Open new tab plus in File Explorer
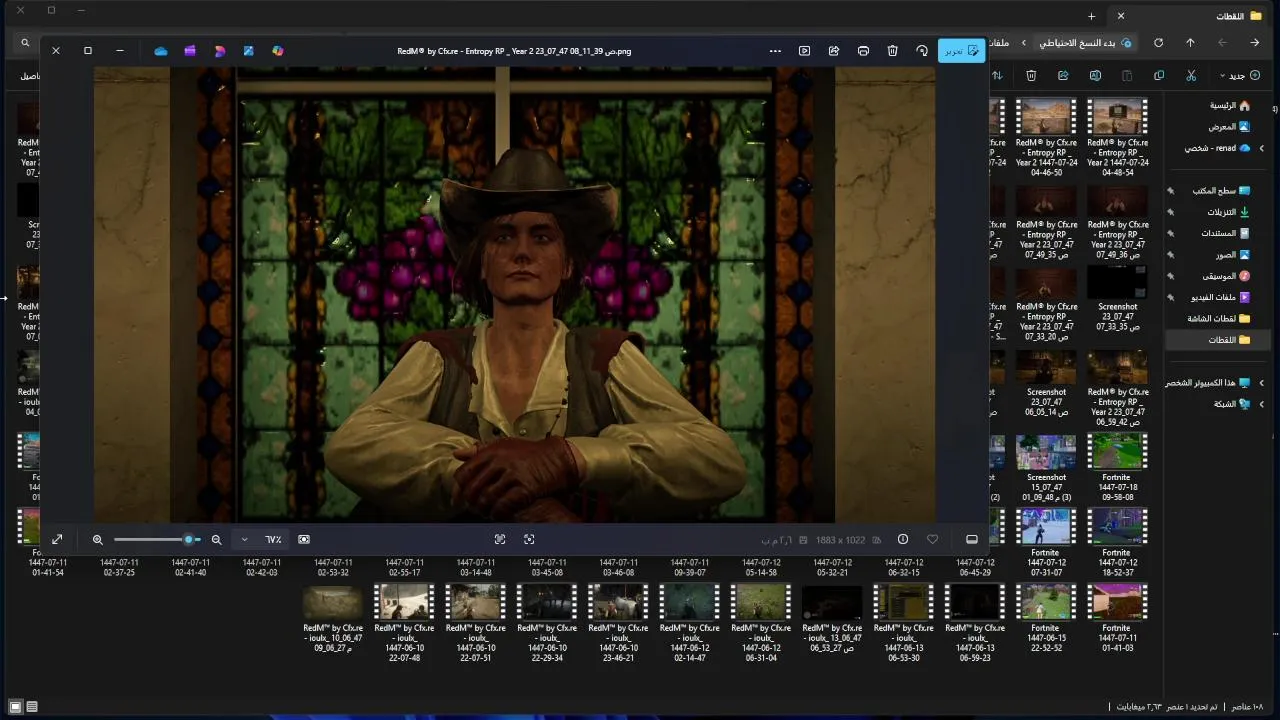This screenshot has height=720, width=1280. coord(1092,16)
